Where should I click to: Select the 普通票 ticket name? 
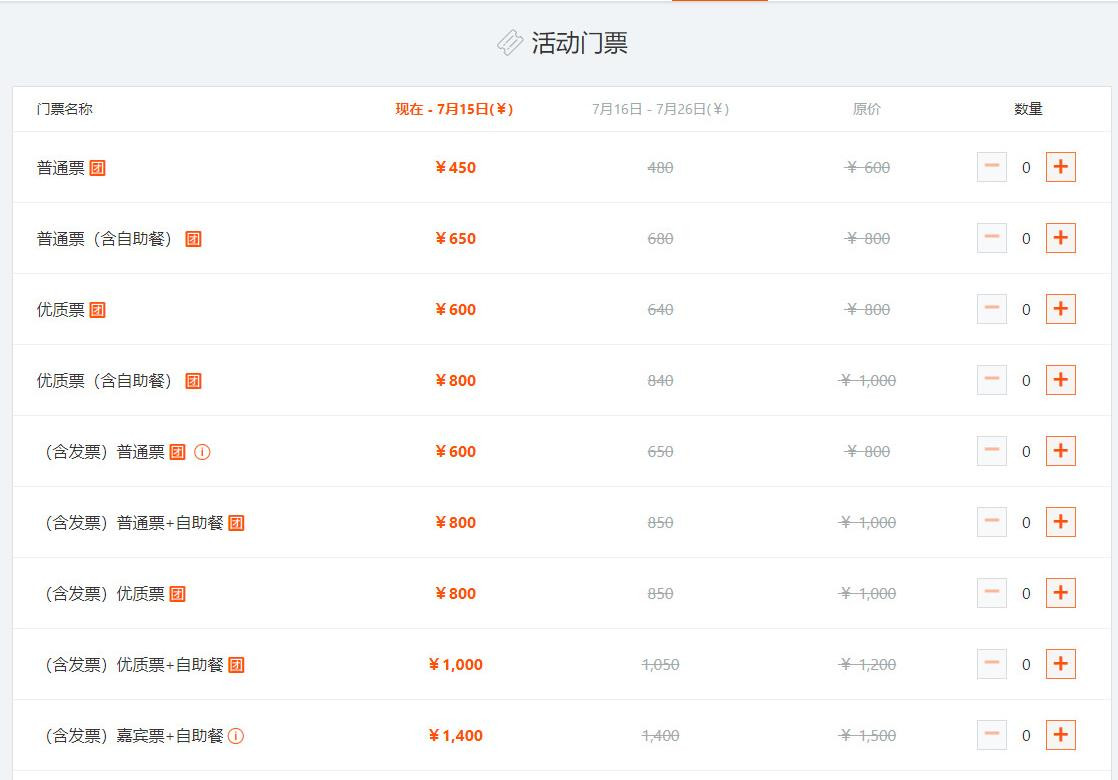60,167
